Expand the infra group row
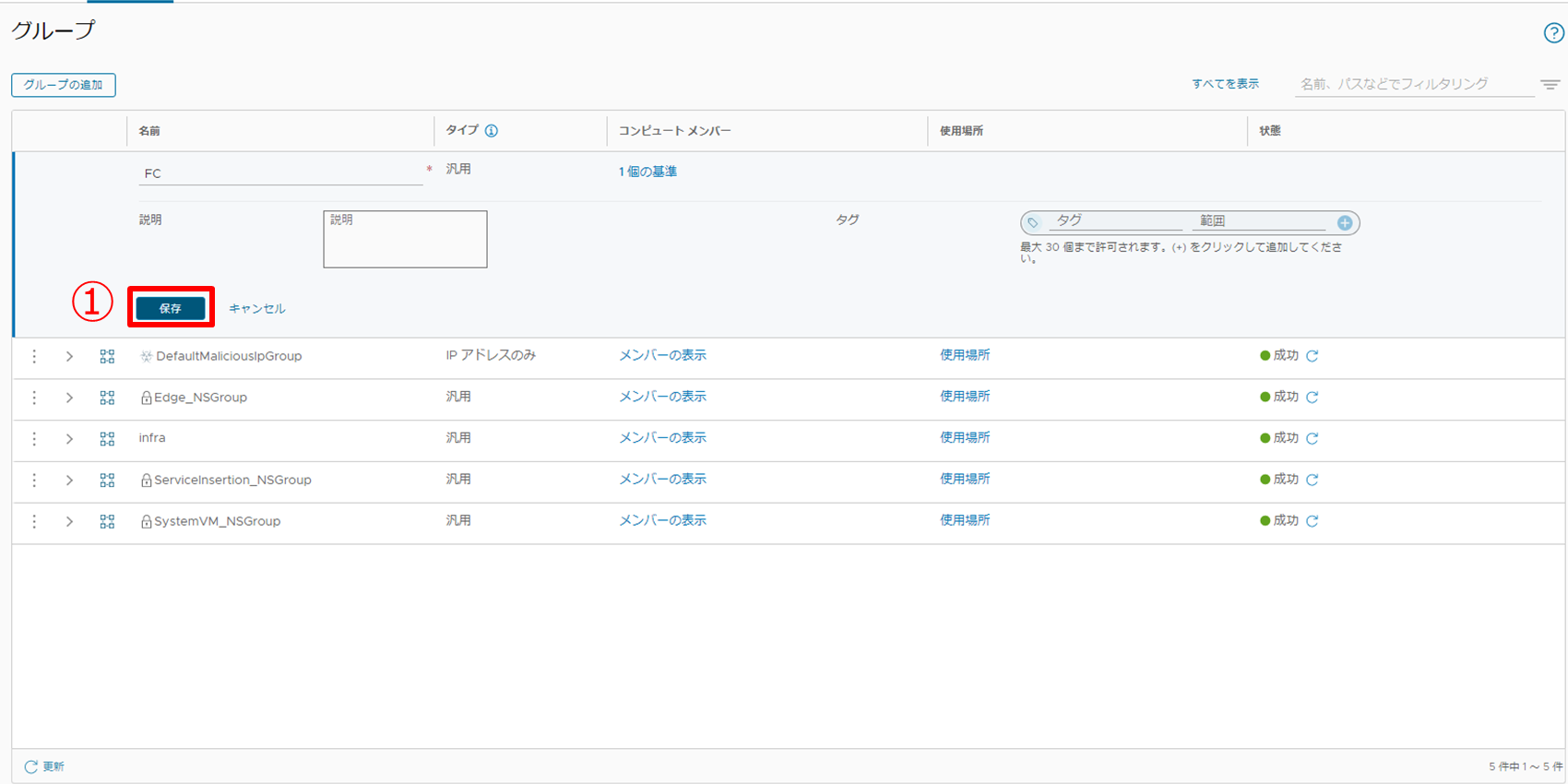Image resolution: width=1568 pixels, height=784 pixels. point(69,439)
